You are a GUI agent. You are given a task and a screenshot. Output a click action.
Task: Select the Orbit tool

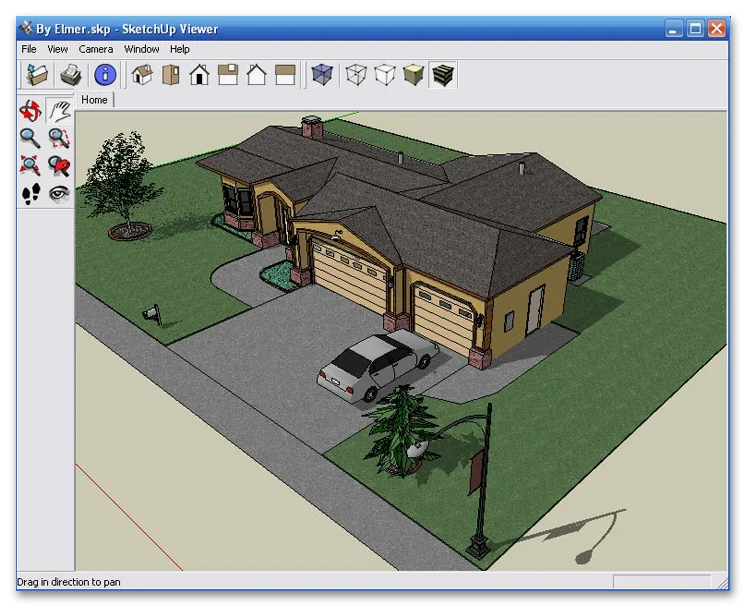pos(31,110)
